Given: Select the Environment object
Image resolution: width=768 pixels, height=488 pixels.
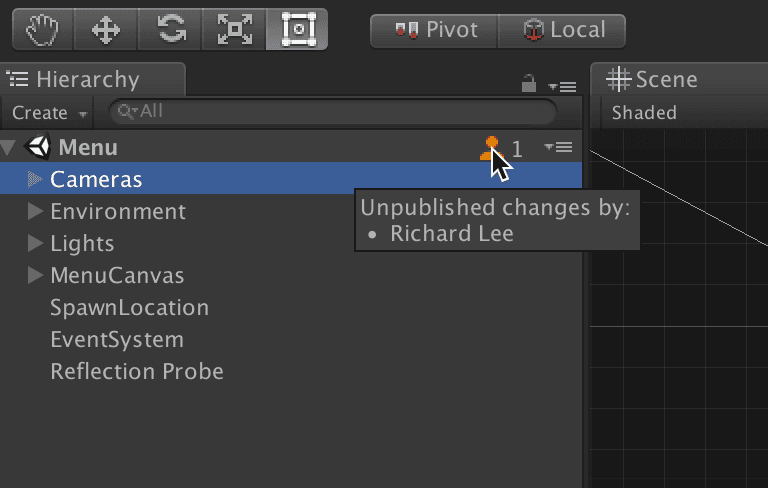Looking at the screenshot, I should 118,211.
